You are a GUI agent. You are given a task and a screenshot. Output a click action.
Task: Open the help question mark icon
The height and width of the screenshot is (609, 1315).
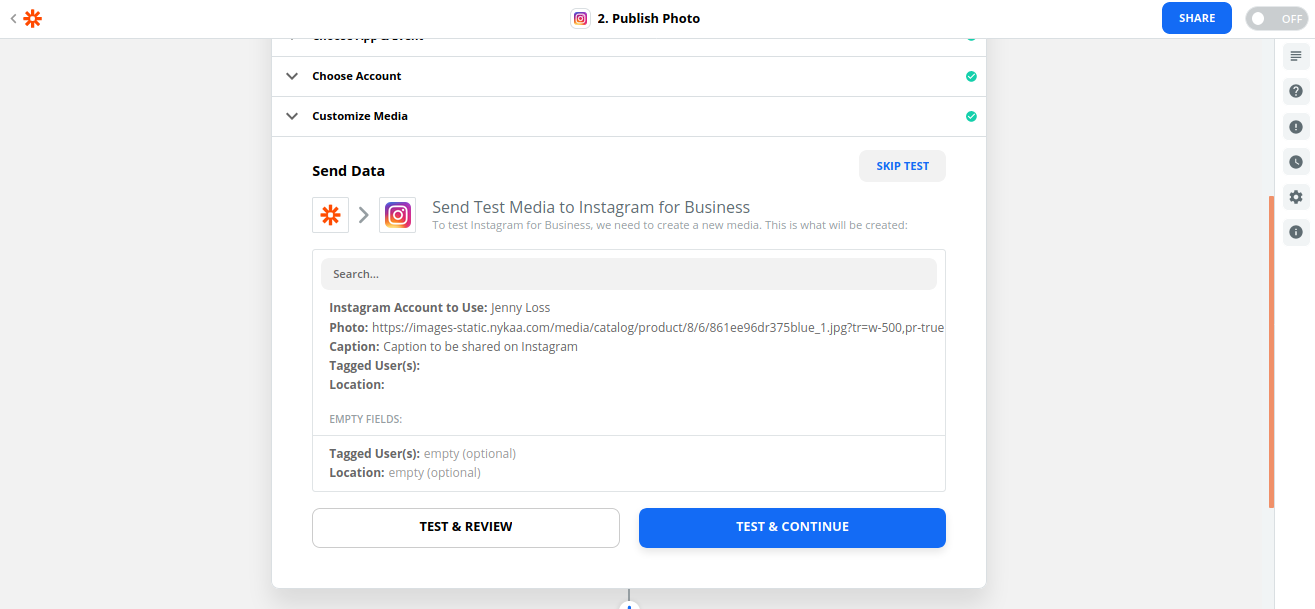[1296, 91]
